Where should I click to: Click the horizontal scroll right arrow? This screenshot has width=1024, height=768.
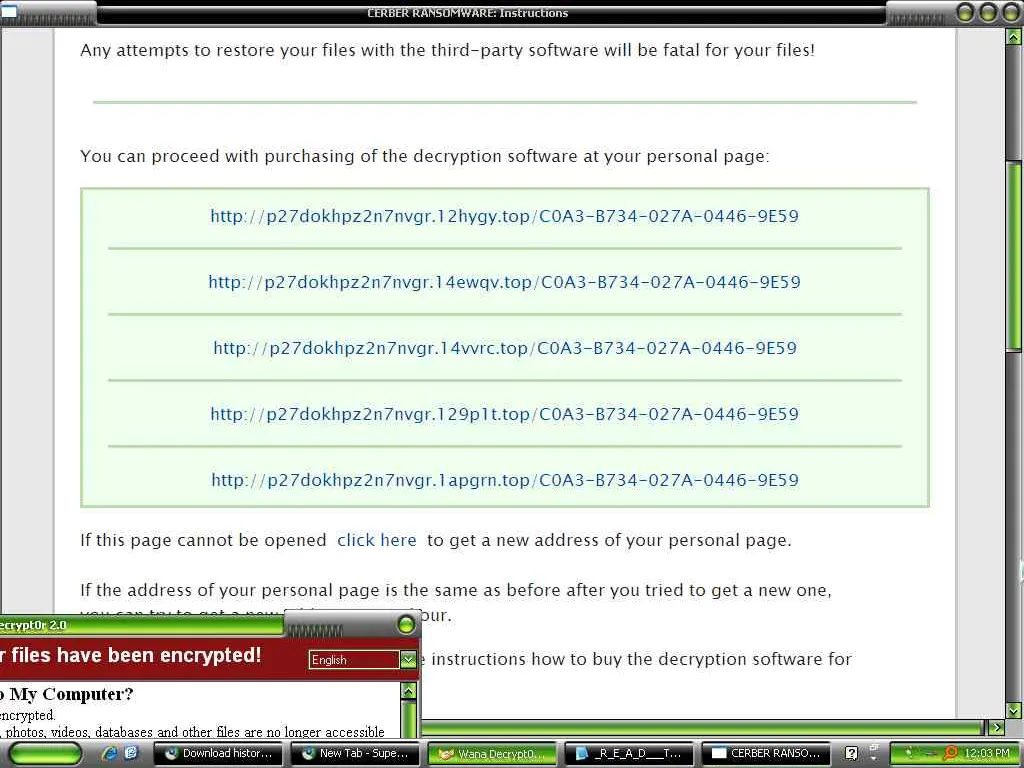pyautogui.click(x=997, y=727)
